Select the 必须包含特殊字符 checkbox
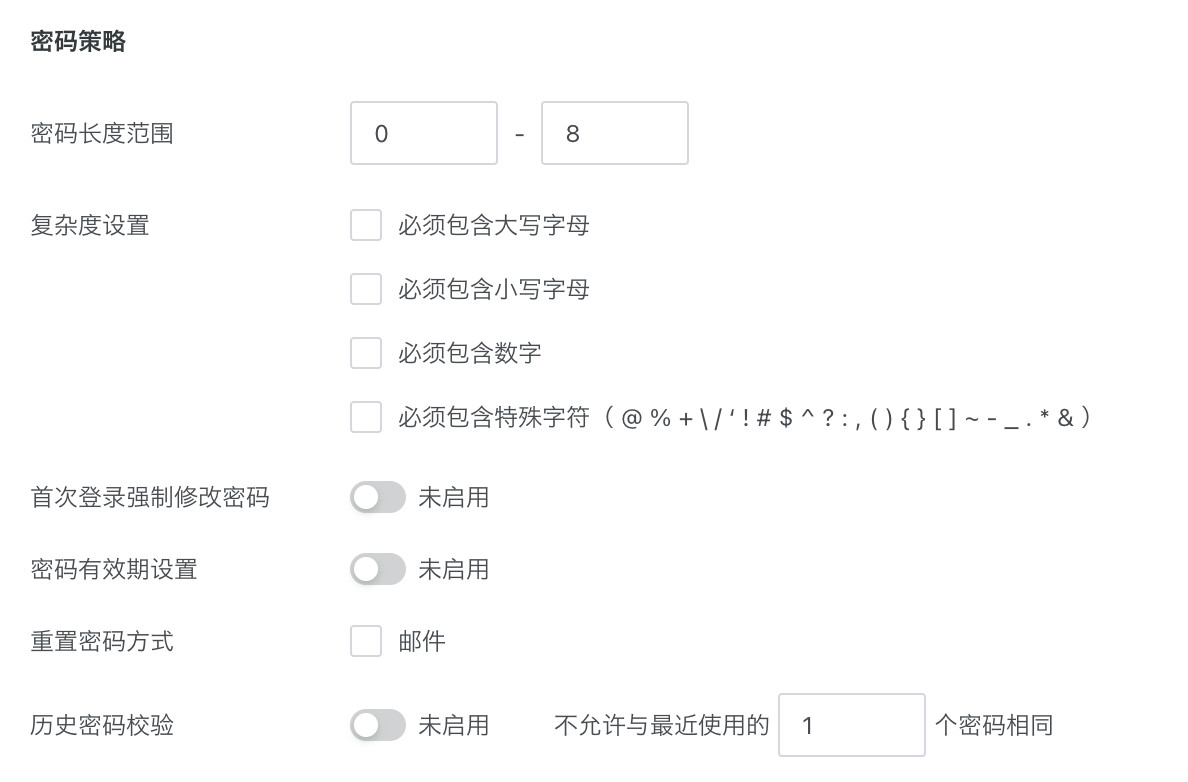The image size is (1188, 782). 366,417
